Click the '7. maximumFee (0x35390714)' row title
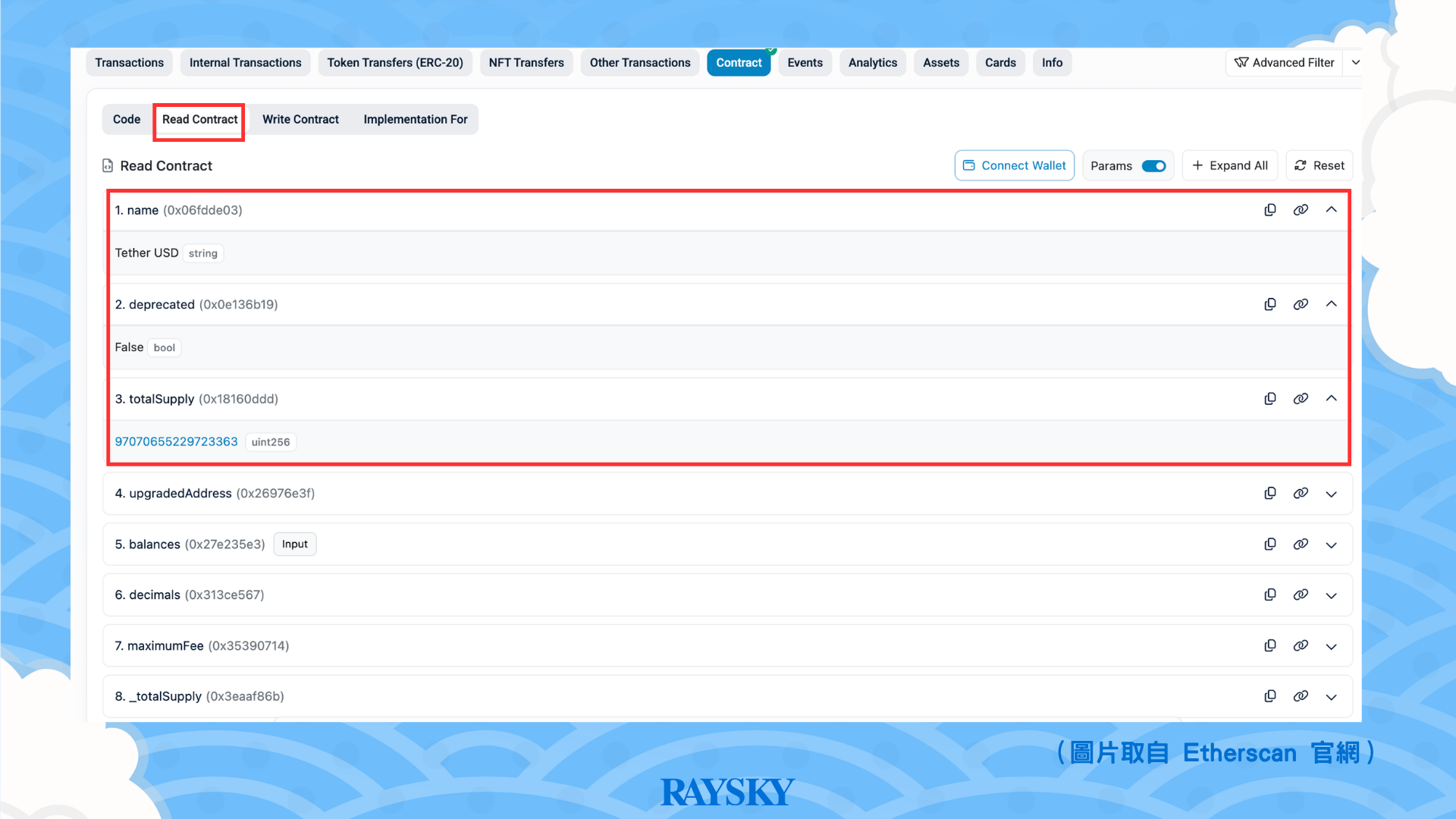1456x819 pixels. pyautogui.click(x=202, y=646)
